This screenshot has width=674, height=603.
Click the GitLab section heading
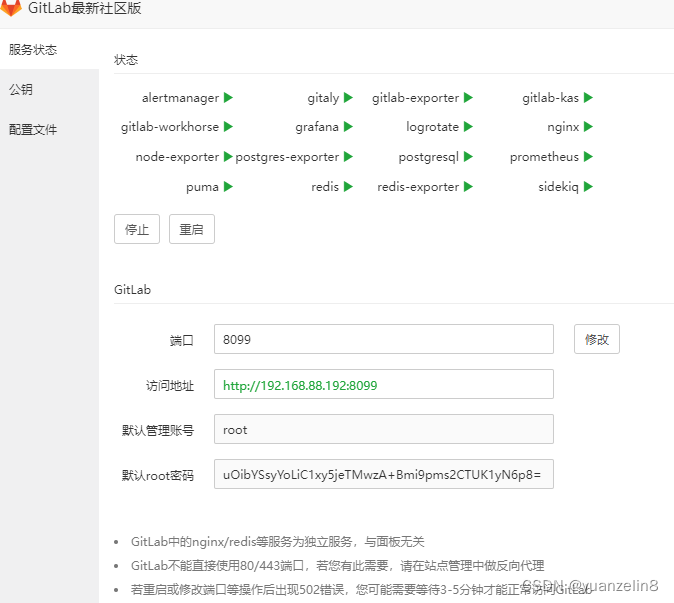click(x=132, y=290)
